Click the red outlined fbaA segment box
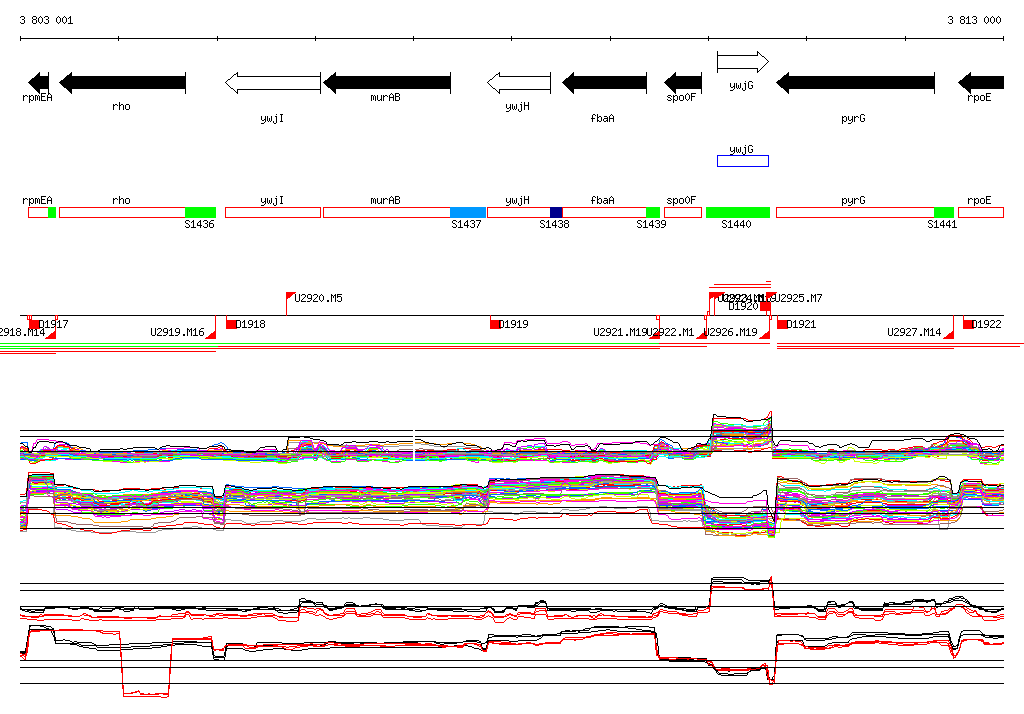 click(x=604, y=212)
